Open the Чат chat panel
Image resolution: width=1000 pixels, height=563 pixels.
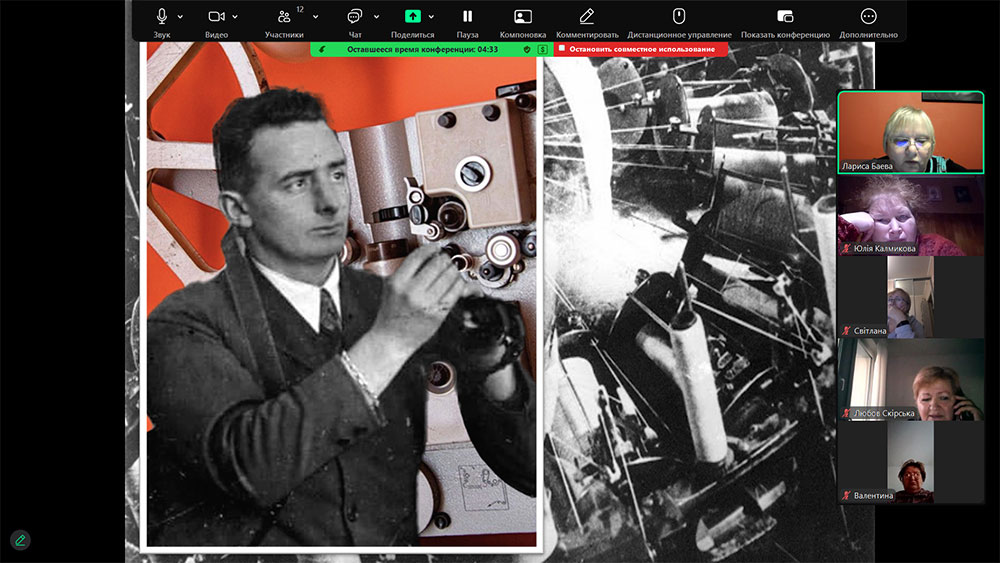(354, 17)
